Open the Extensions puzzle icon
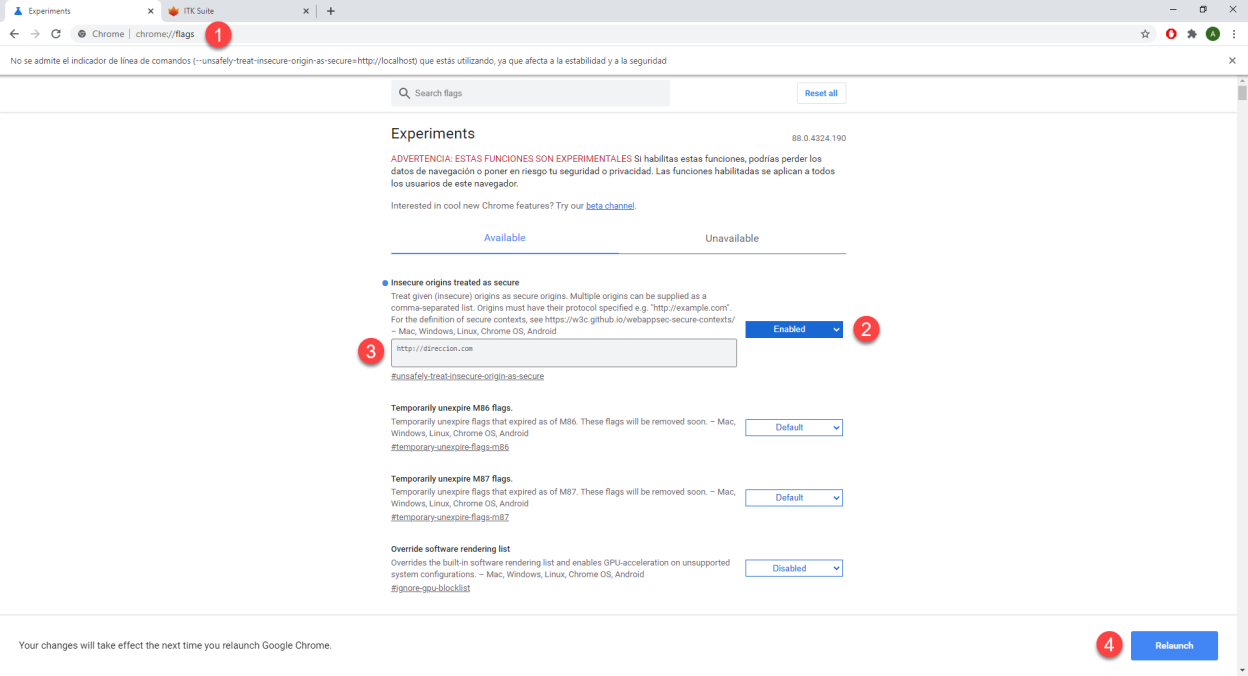 tap(1192, 34)
